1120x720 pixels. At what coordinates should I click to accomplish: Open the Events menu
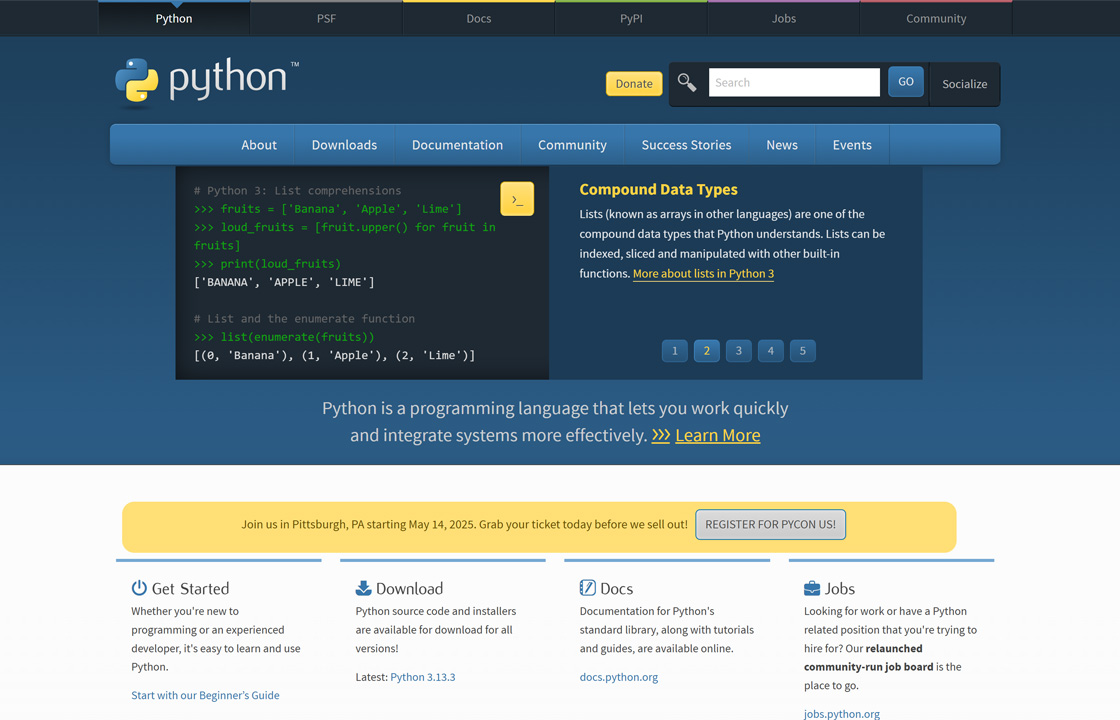tap(852, 145)
